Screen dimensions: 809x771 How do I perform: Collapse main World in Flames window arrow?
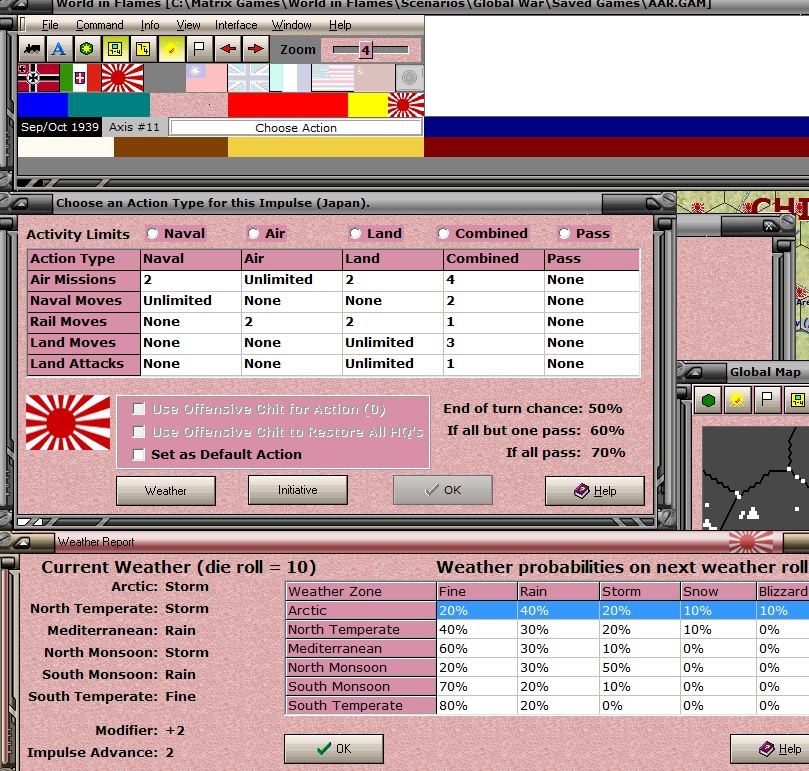pyautogui.click(x=20, y=5)
